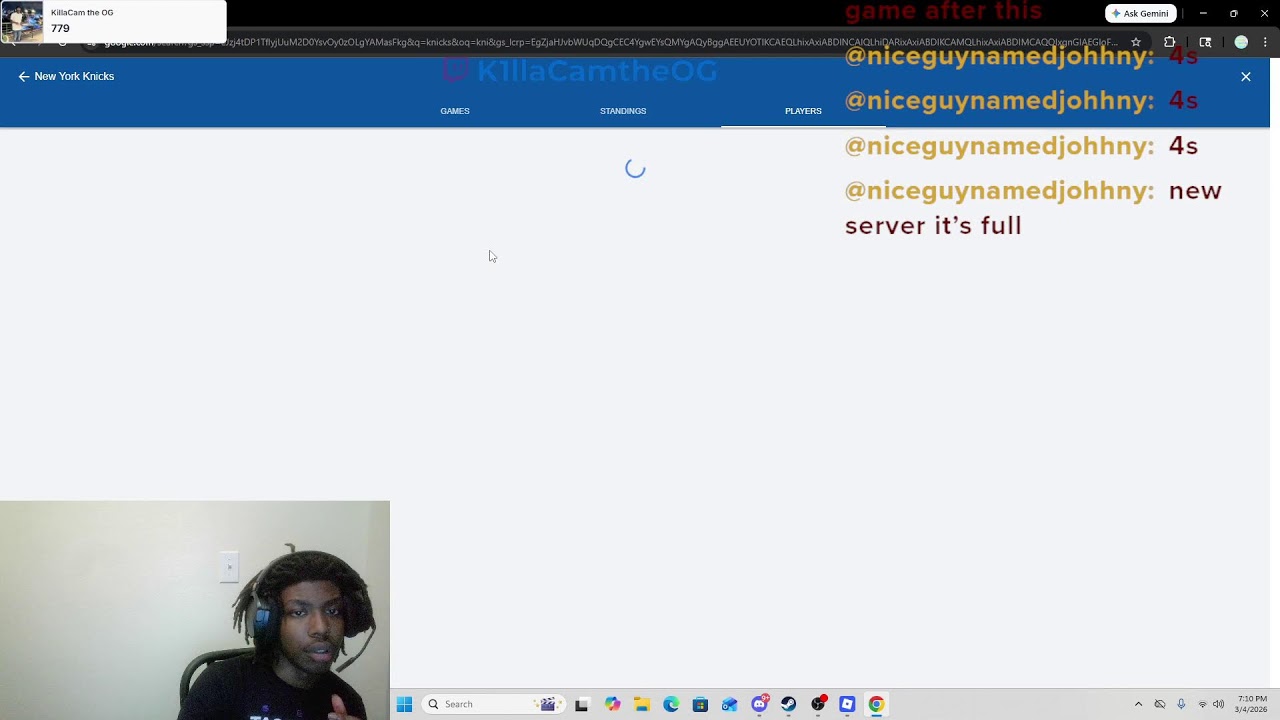Screen dimensions: 1280x720
Task: Switch to the STANDINGS tab
Action: click(x=623, y=111)
